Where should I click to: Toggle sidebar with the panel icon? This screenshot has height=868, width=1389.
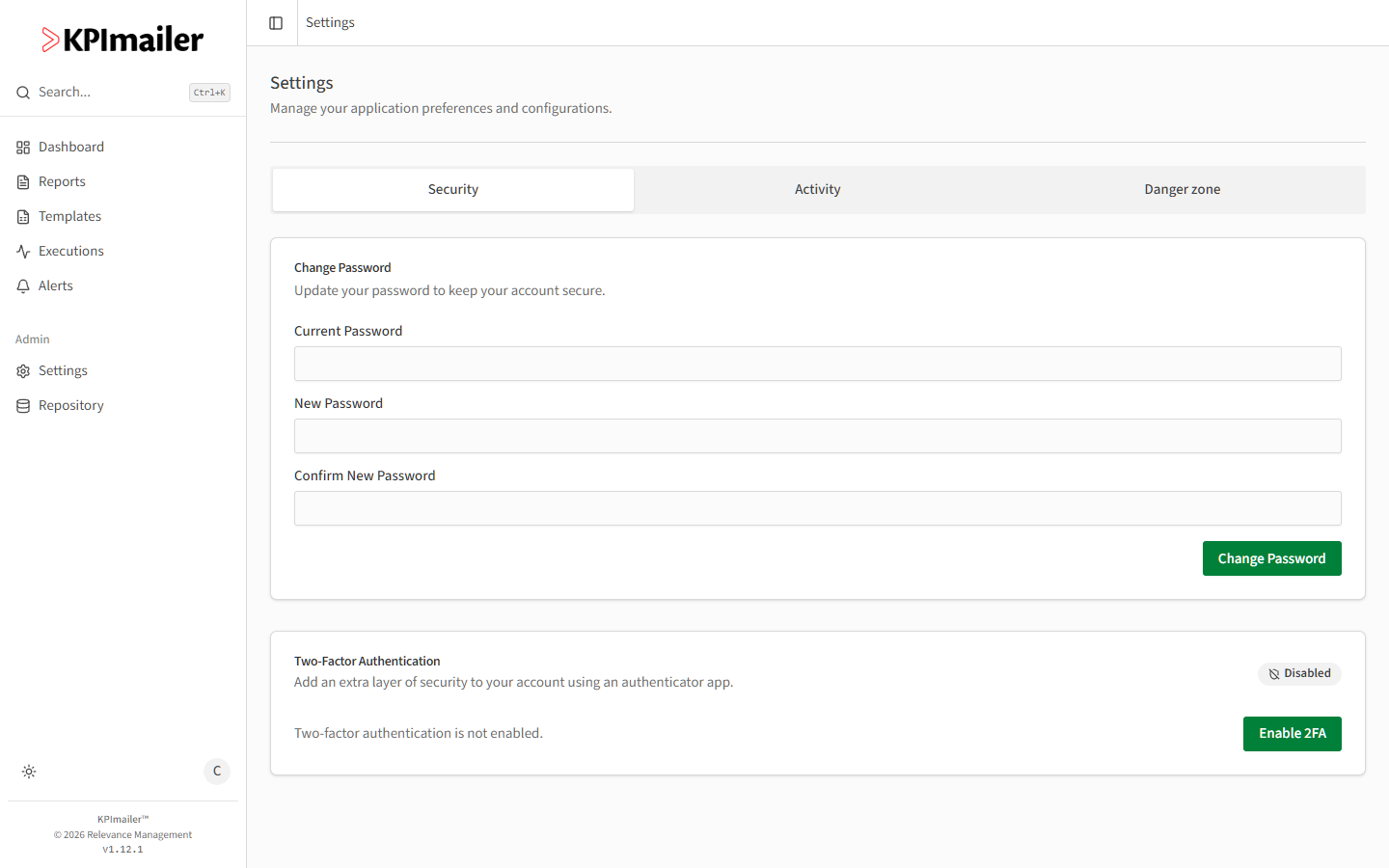276,23
